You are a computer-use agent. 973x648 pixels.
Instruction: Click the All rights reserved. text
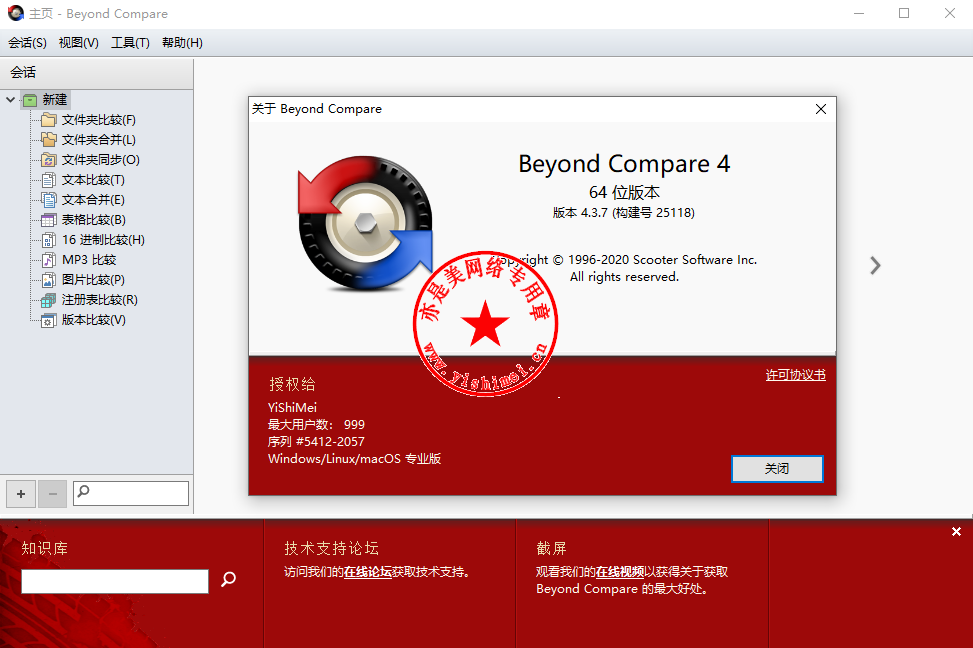coord(624,277)
